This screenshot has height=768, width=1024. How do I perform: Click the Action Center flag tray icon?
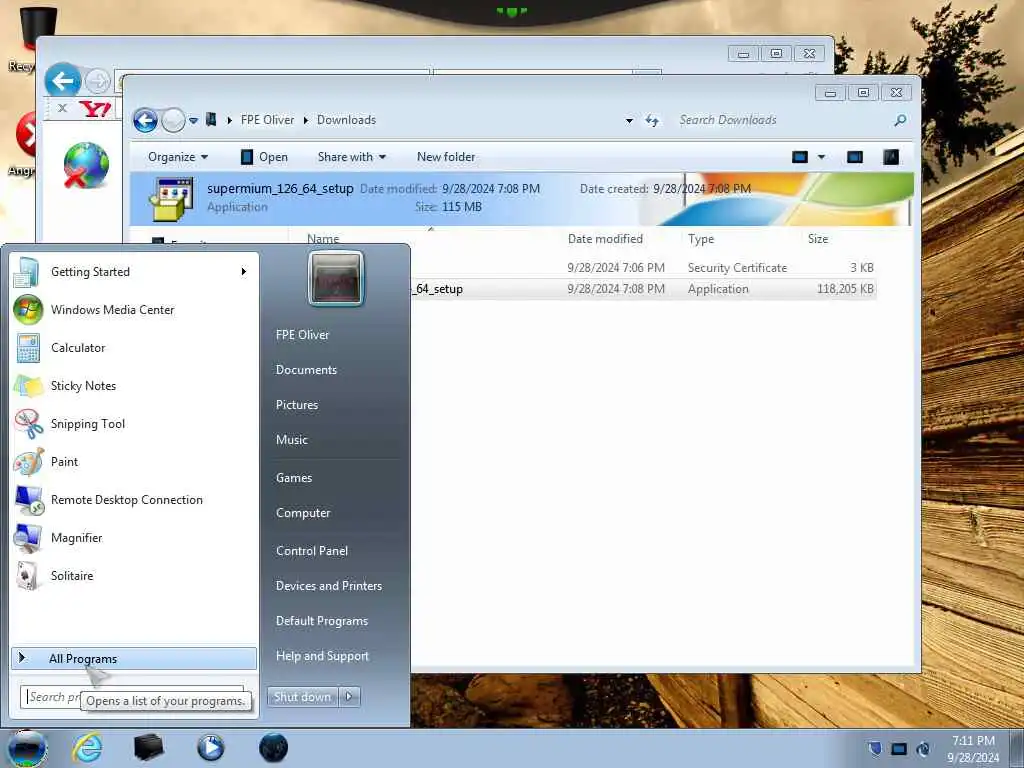click(875, 748)
